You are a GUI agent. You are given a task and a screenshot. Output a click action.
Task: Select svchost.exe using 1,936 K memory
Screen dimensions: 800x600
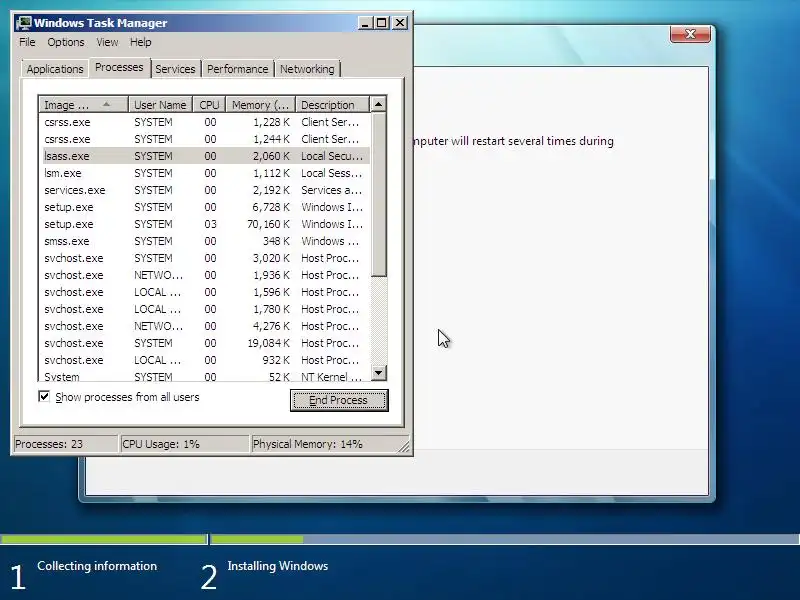(x=205, y=275)
